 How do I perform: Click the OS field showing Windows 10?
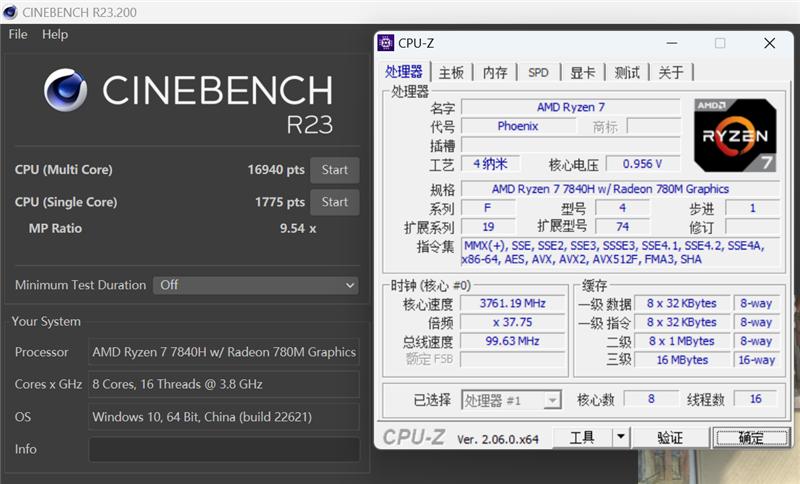point(224,417)
